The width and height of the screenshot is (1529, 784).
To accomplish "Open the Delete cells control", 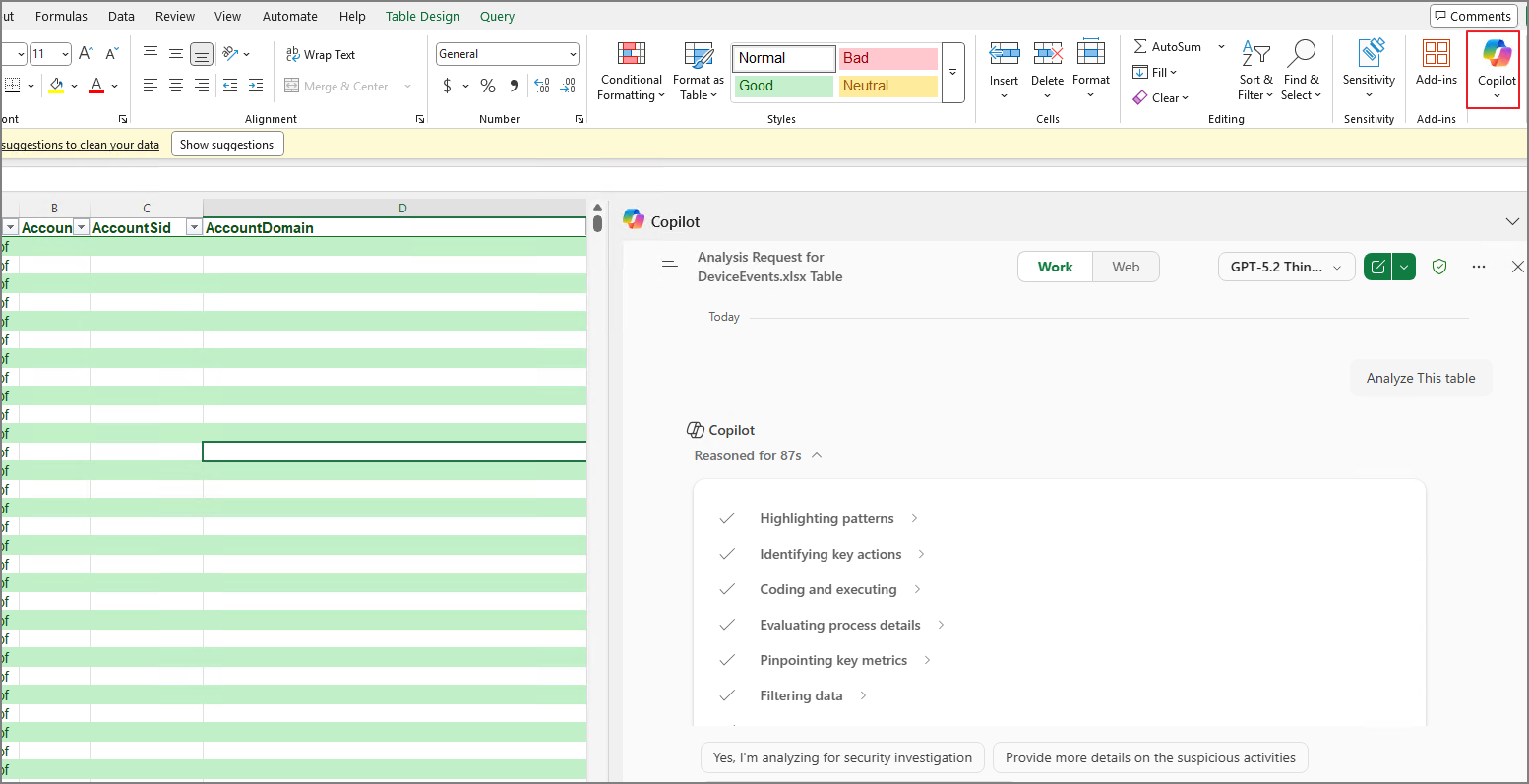I will (x=1047, y=71).
